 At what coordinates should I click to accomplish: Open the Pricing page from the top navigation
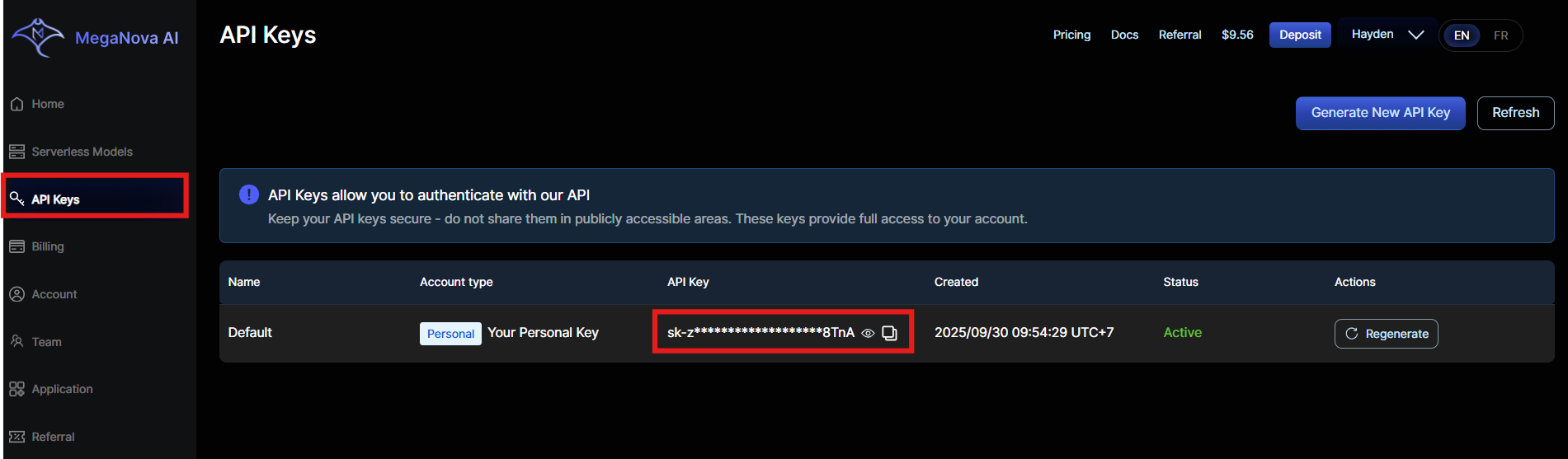click(x=1071, y=35)
